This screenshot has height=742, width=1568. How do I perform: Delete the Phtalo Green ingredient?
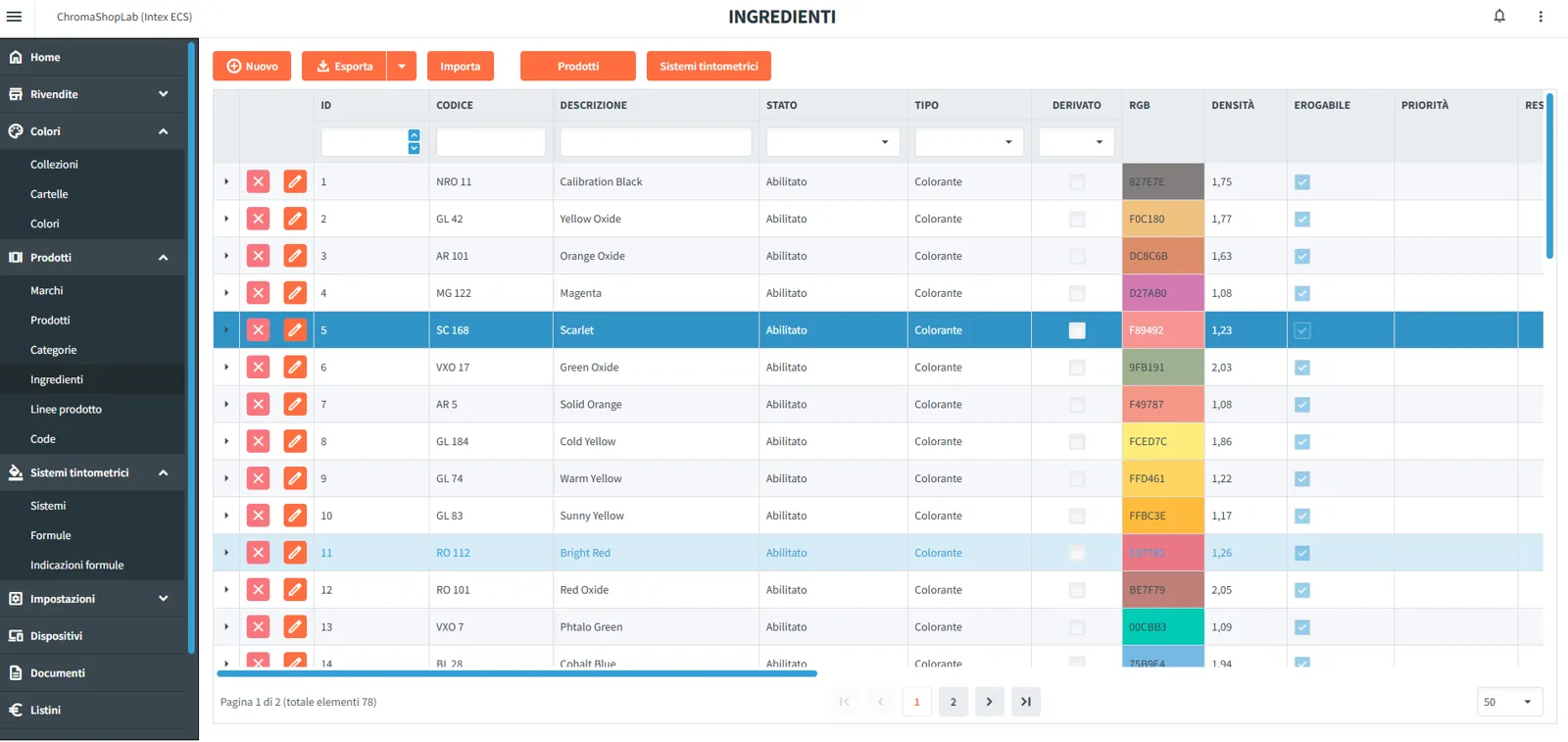click(258, 626)
